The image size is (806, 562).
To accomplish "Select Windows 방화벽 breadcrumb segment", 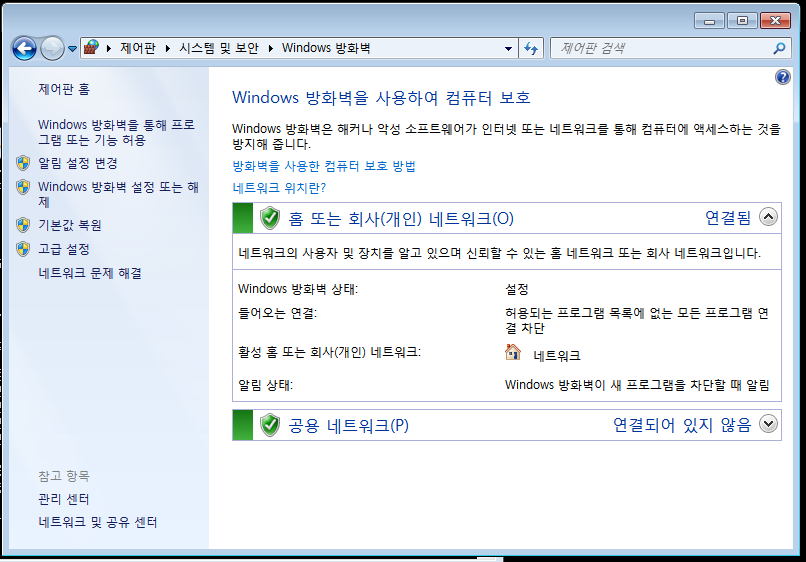I will click(326, 48).
